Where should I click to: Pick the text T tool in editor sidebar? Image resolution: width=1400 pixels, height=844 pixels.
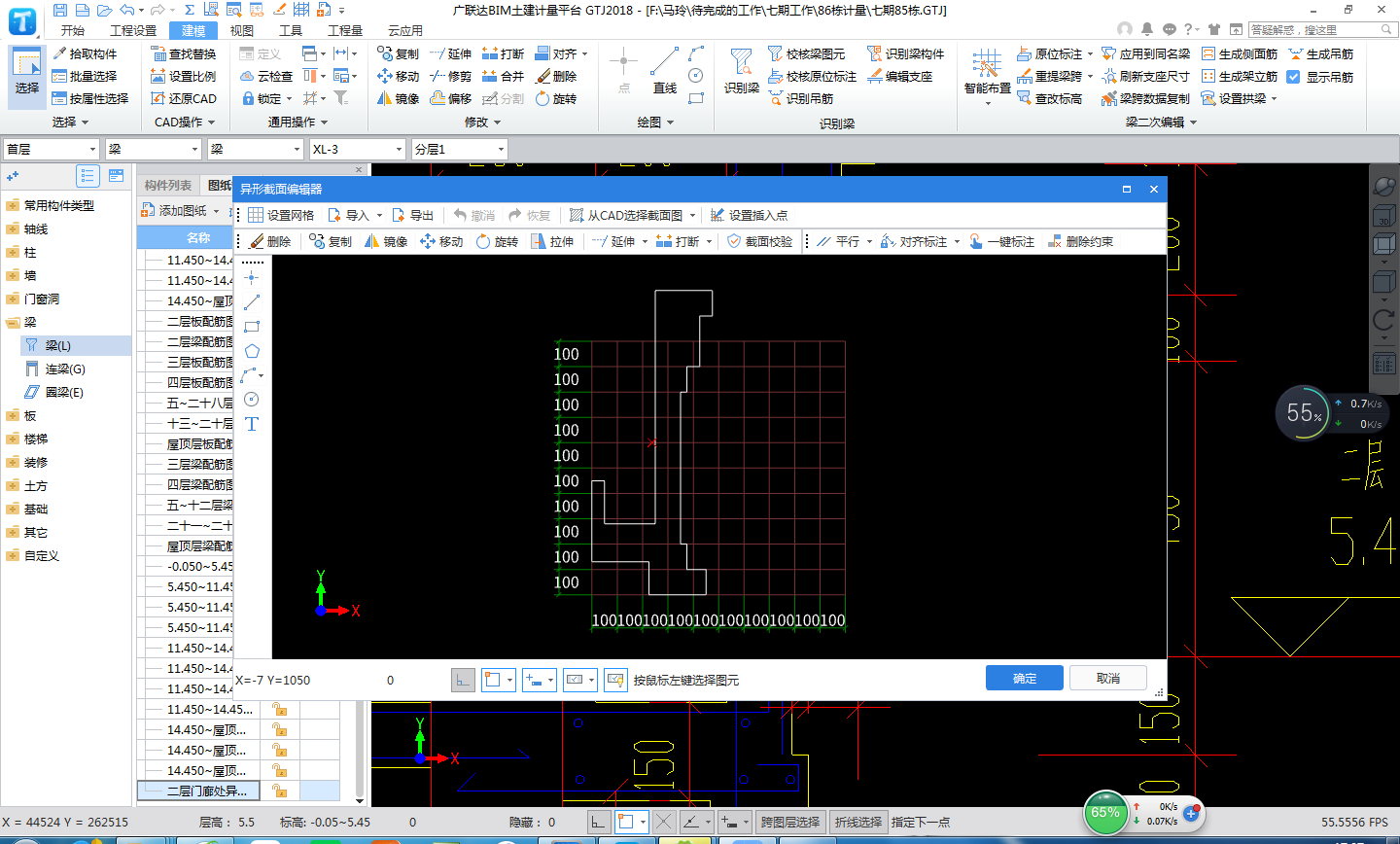tap(252, 424)
